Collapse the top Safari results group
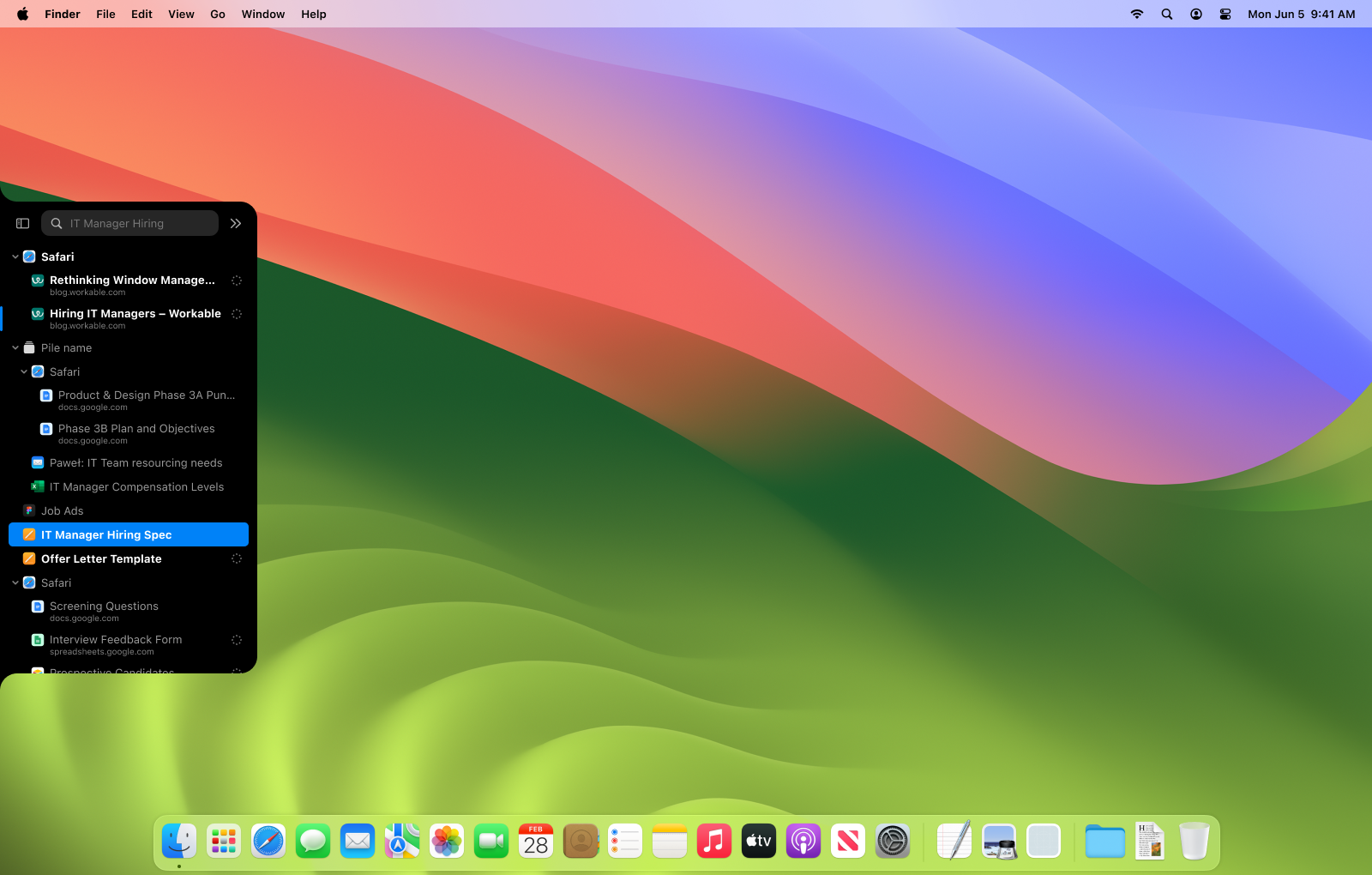1372x875 pixels. point(15,256)
